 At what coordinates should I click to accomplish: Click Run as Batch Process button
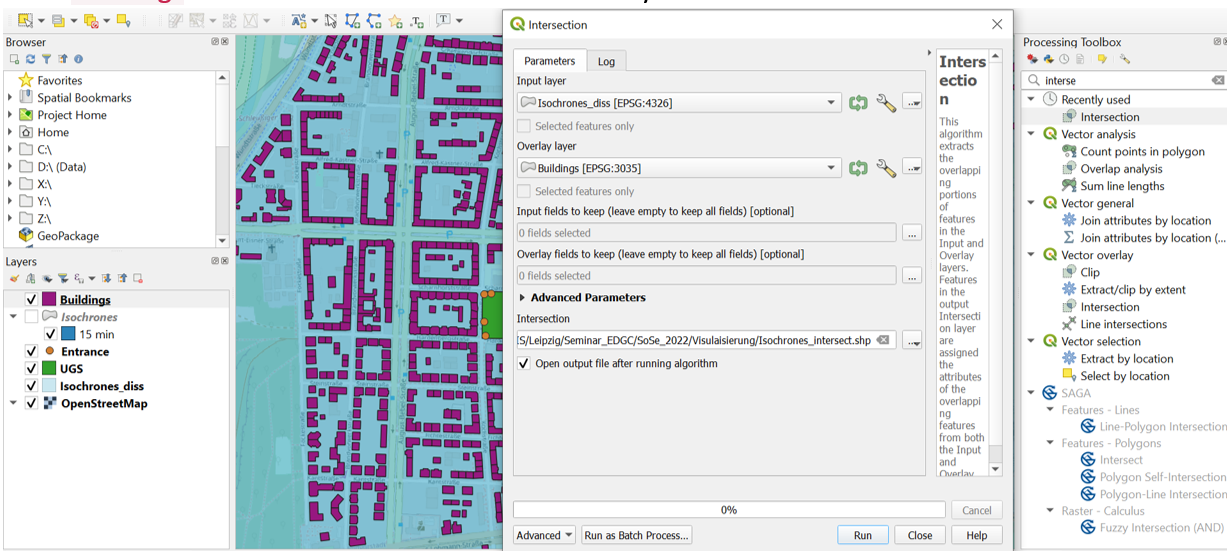[x=636, y=535]
